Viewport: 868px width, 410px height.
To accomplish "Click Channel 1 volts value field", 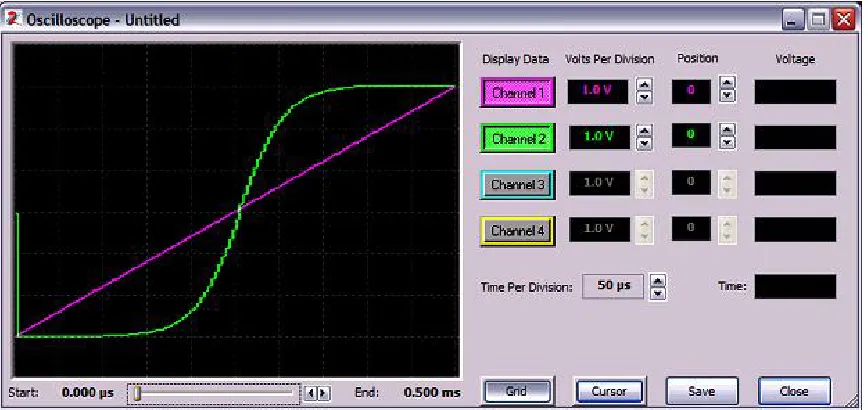I will click(x=598, y=91).
